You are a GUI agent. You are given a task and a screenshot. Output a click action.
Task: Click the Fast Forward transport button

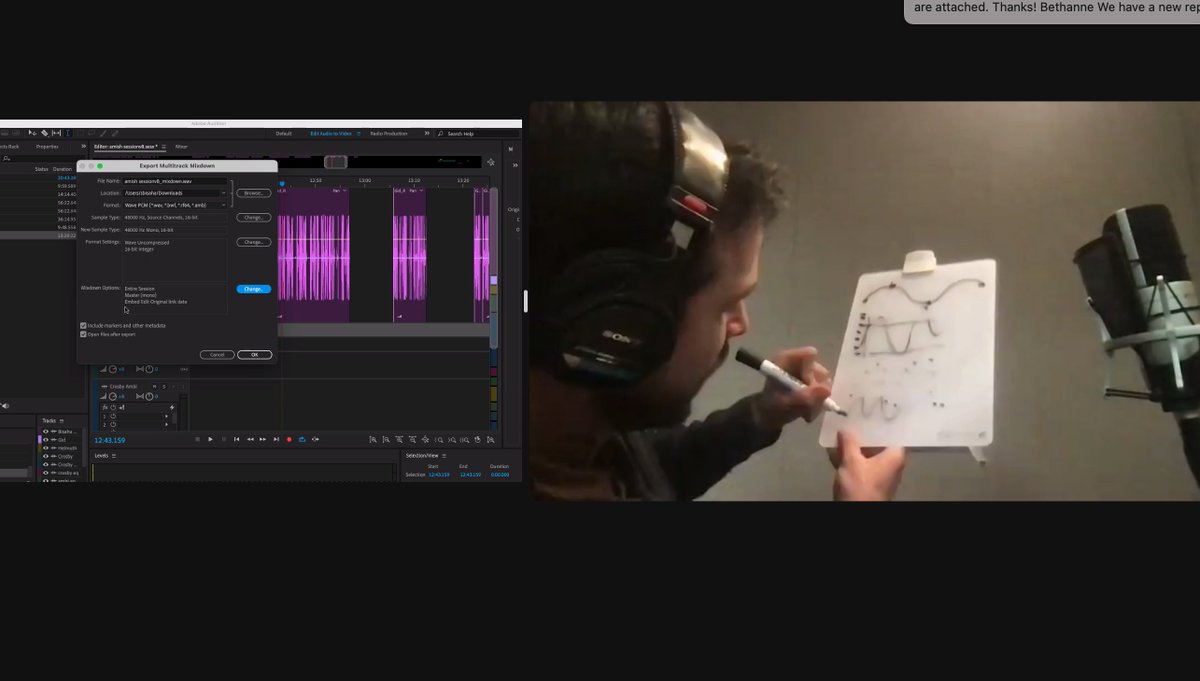[x=263, y=439]
